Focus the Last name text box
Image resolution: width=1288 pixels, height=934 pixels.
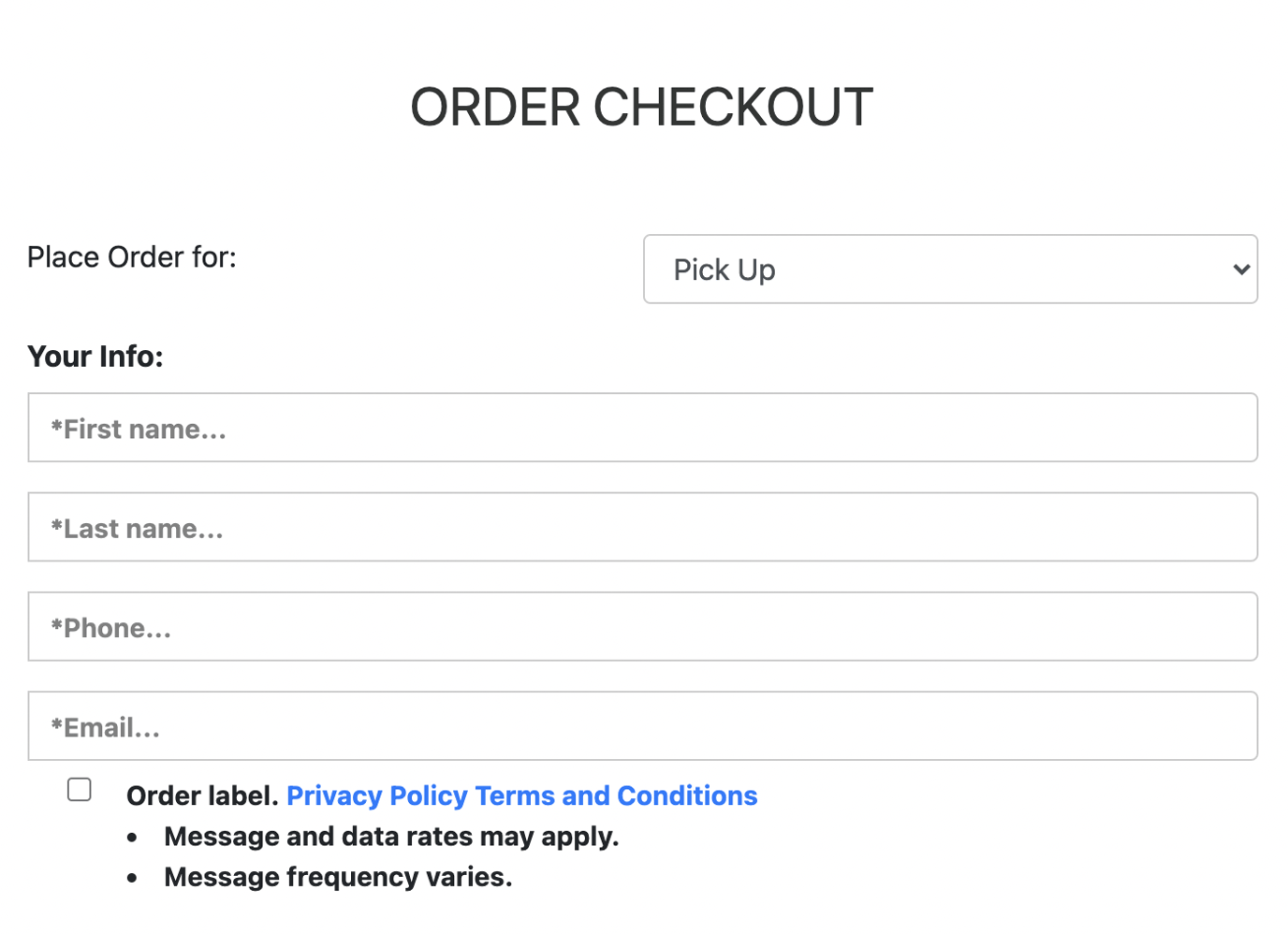point(642,527)
